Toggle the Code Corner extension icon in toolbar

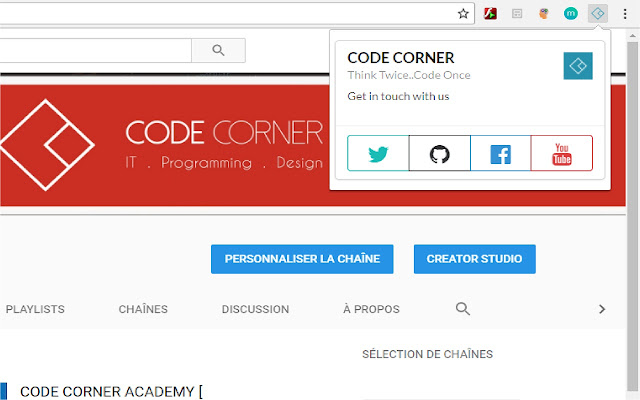coord(598,14)
